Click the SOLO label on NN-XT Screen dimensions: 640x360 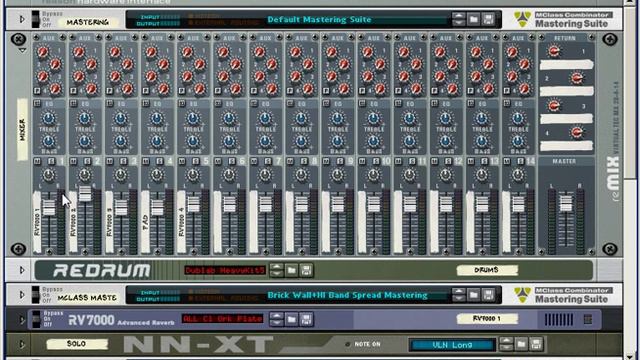(77, 344)
